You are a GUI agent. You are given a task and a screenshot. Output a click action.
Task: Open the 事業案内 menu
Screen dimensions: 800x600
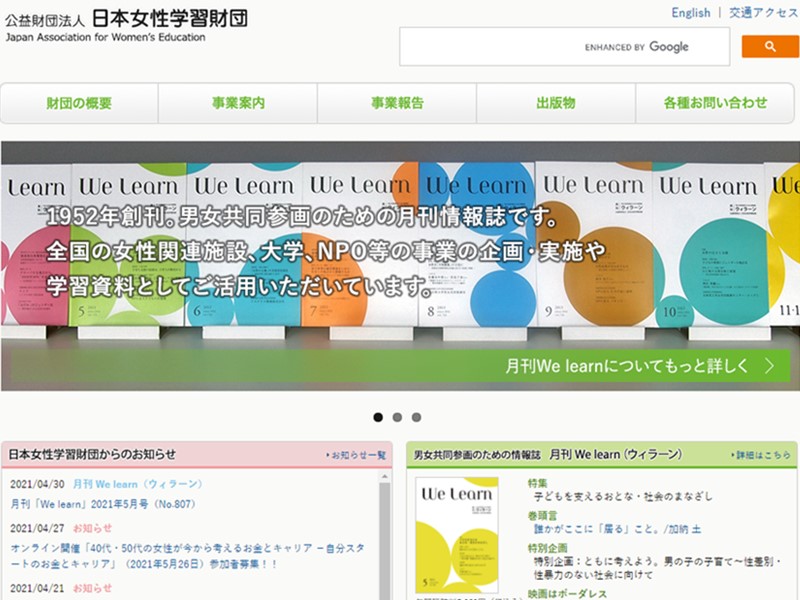[237, 103]
